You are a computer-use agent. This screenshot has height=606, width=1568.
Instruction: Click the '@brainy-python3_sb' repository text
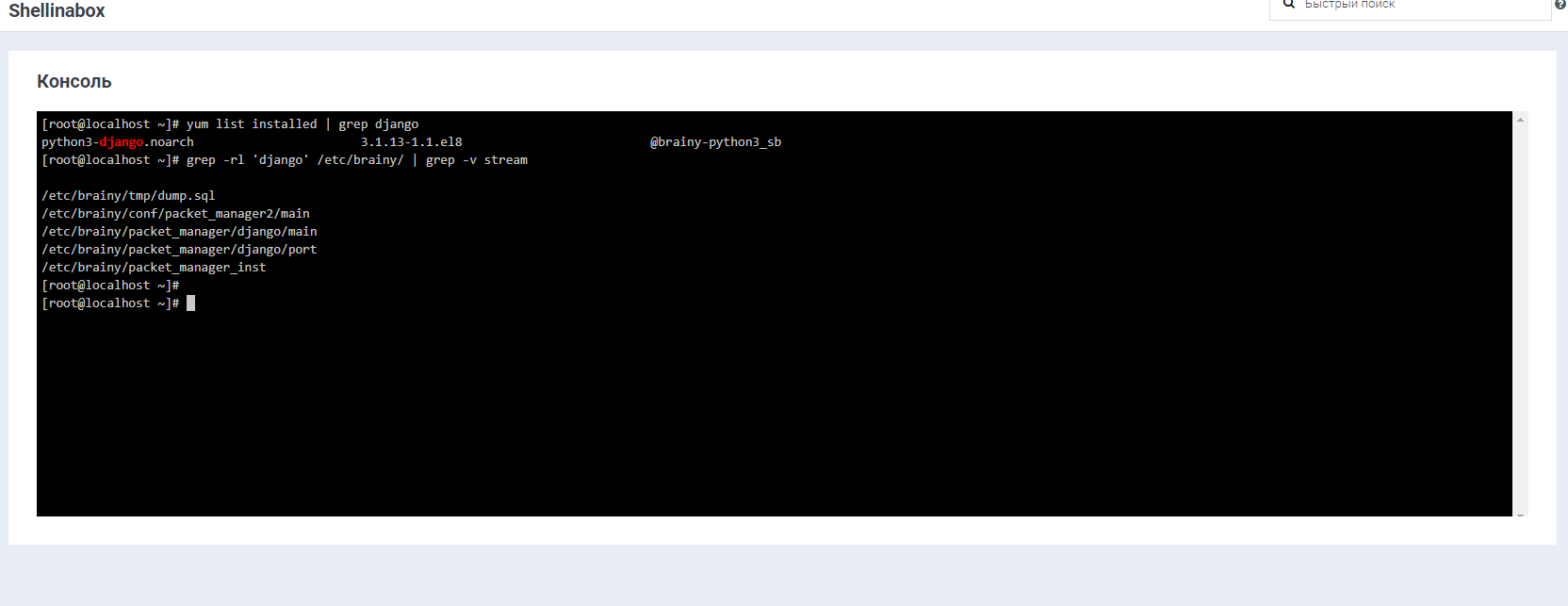tap(715, 142)
